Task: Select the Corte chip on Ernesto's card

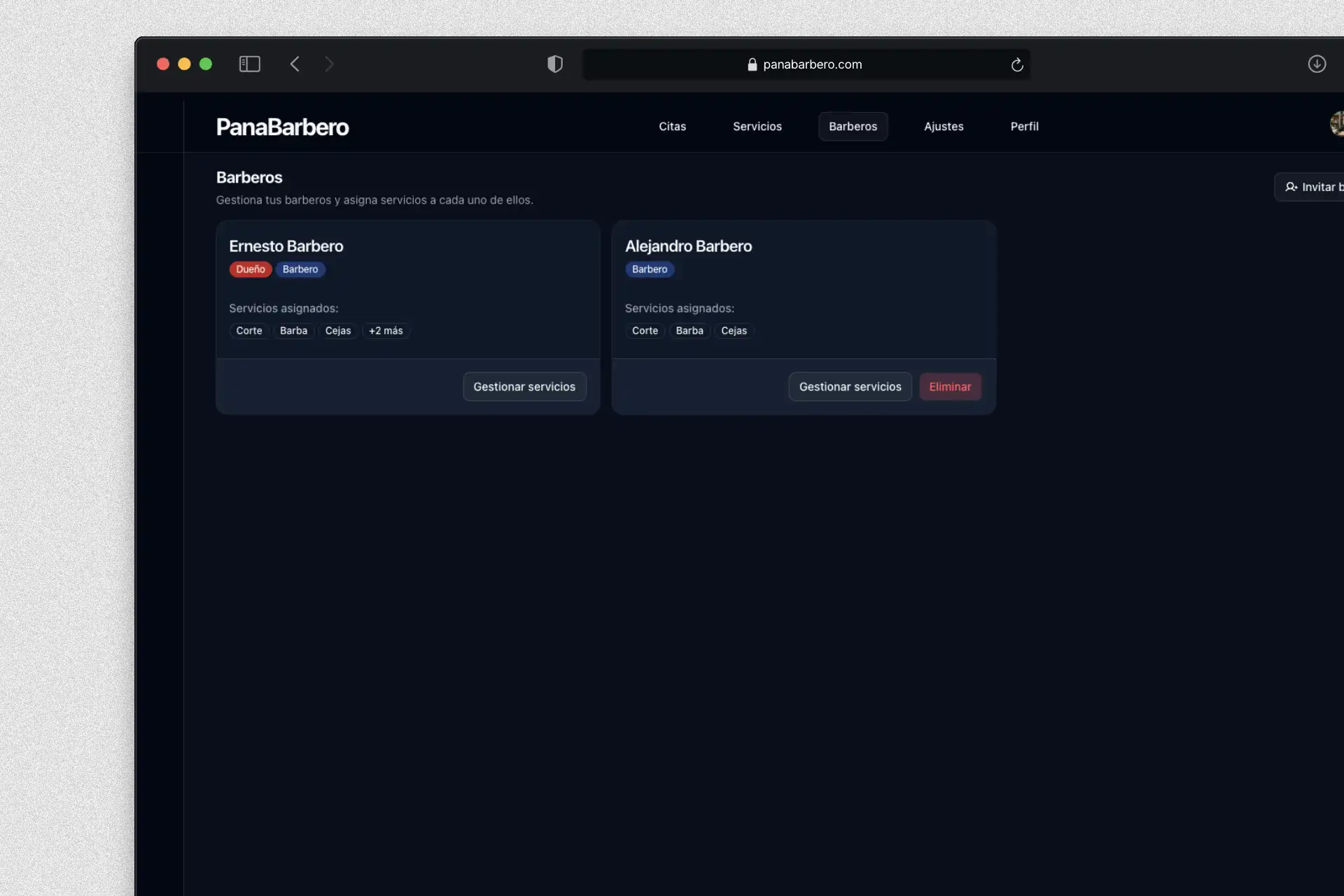Action: 249,330
